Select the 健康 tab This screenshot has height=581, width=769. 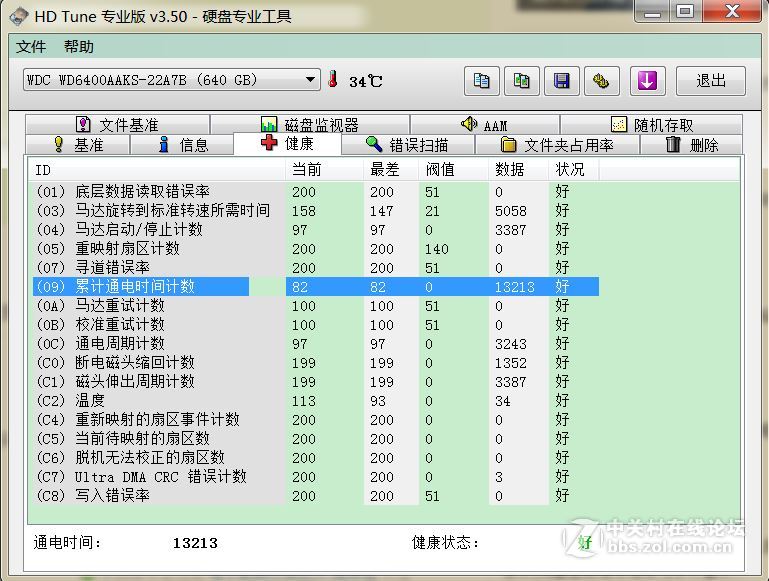click(x=287, y=144)
